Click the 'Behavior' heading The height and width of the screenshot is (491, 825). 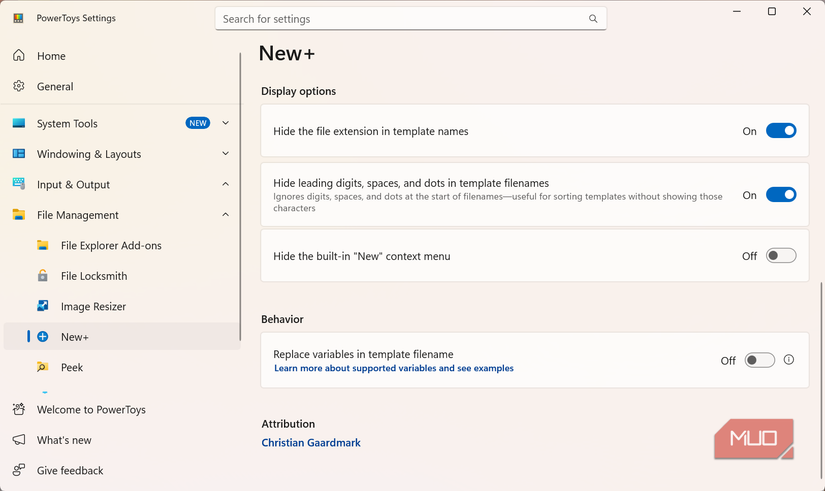282,319
